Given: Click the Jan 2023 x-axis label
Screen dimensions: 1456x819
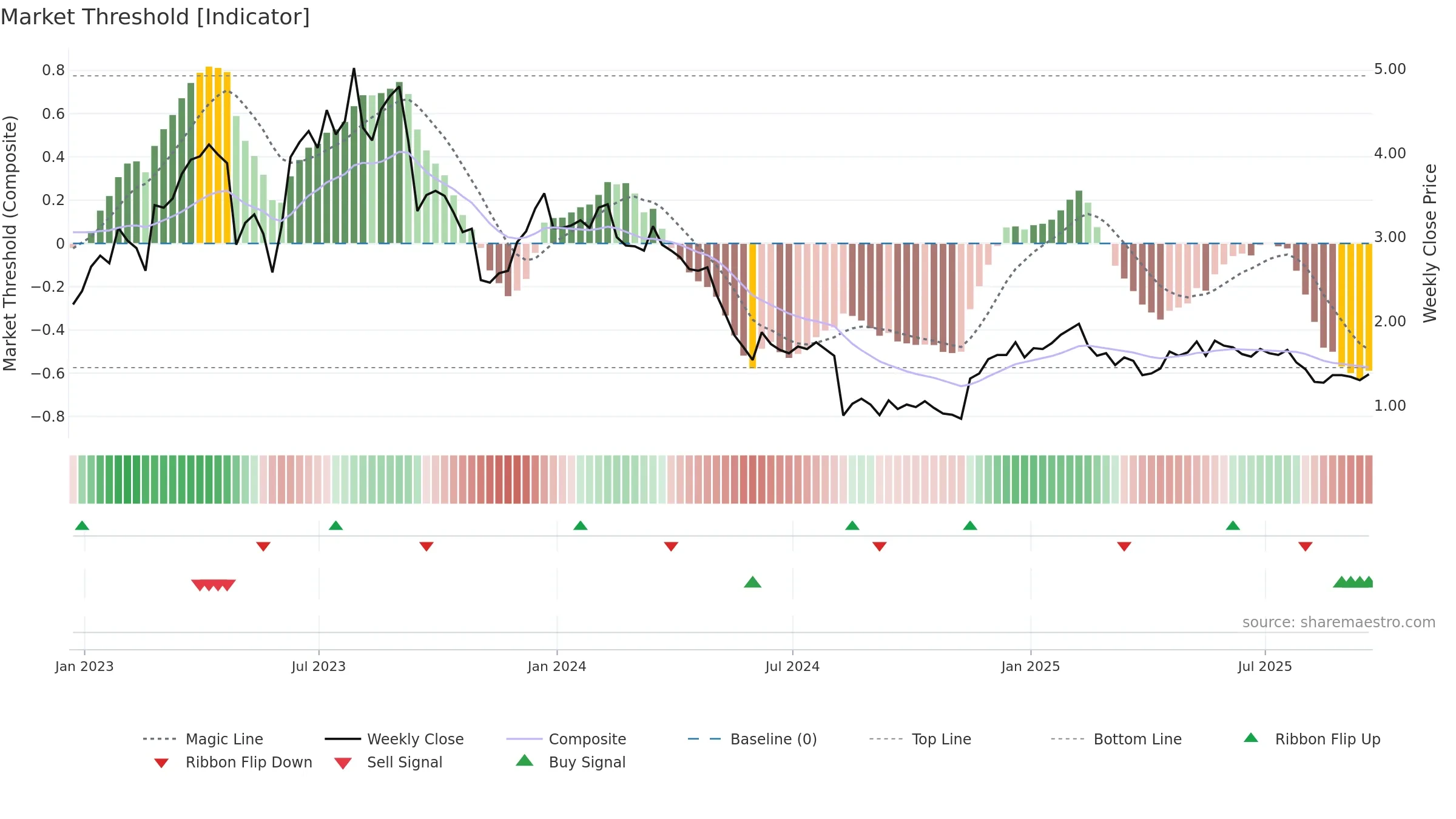Looking at the screenshot, I should (84, 666).
